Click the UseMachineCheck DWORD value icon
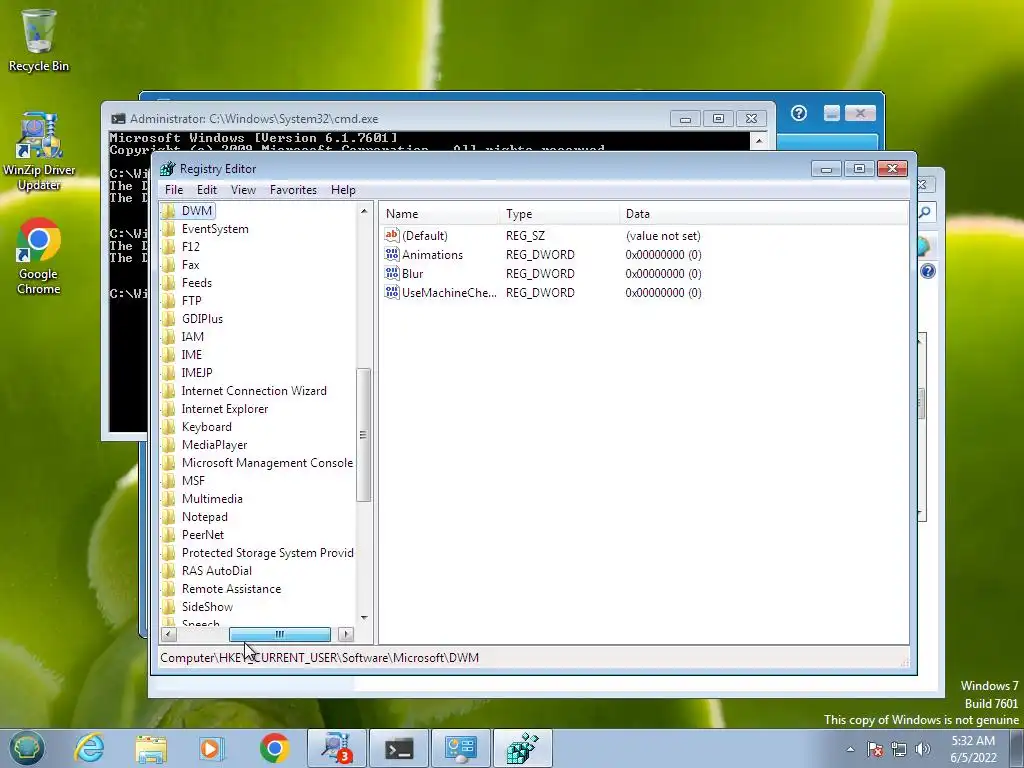Image resolution: width=1024 pixels, height=768 pixels. tap(392, 292)
